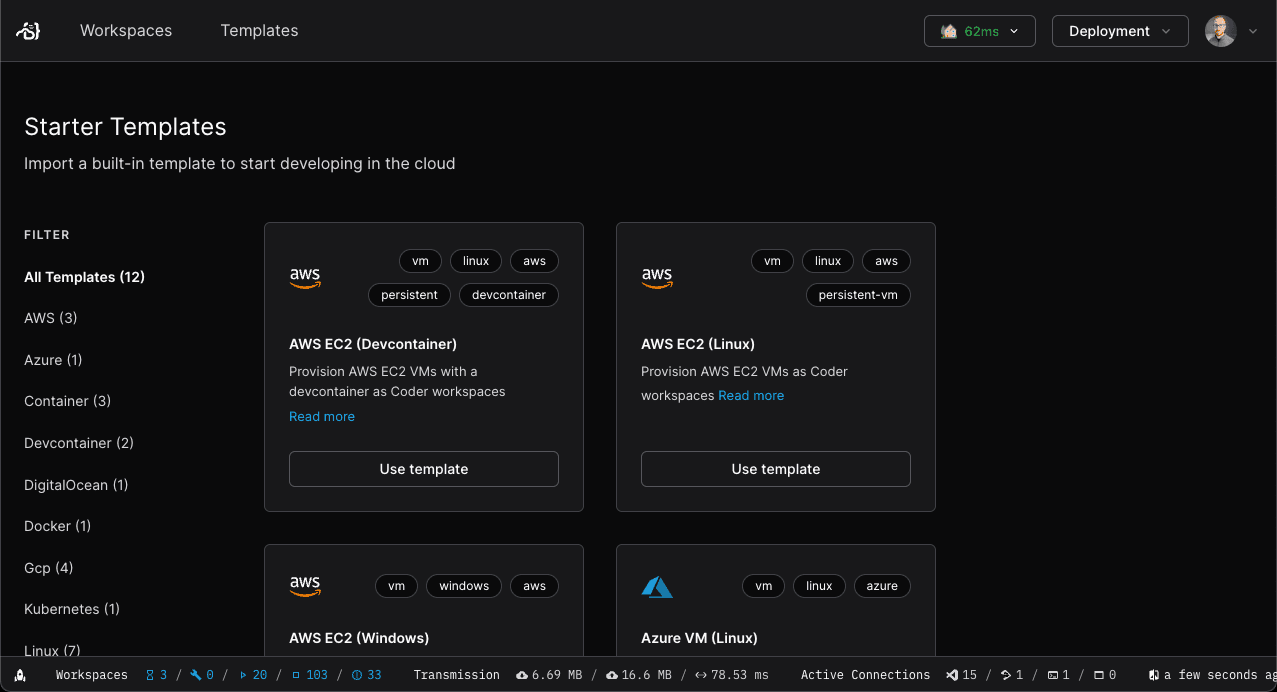
Task: Filter templates by AWS (3)
Action: coord(51,318)
